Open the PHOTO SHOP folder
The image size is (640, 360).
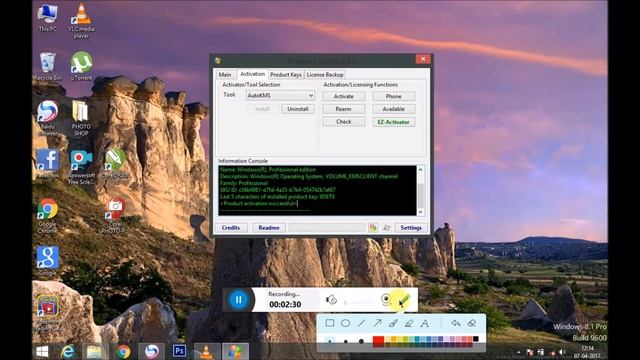(81, 118)
